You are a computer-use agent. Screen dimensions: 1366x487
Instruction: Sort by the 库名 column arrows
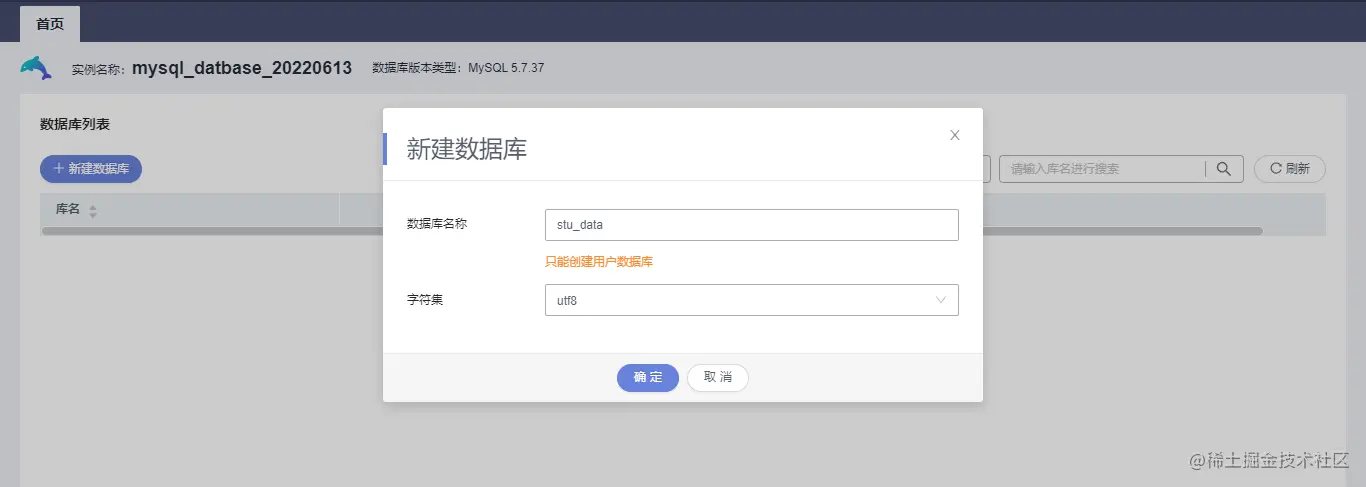click(93, 211)
